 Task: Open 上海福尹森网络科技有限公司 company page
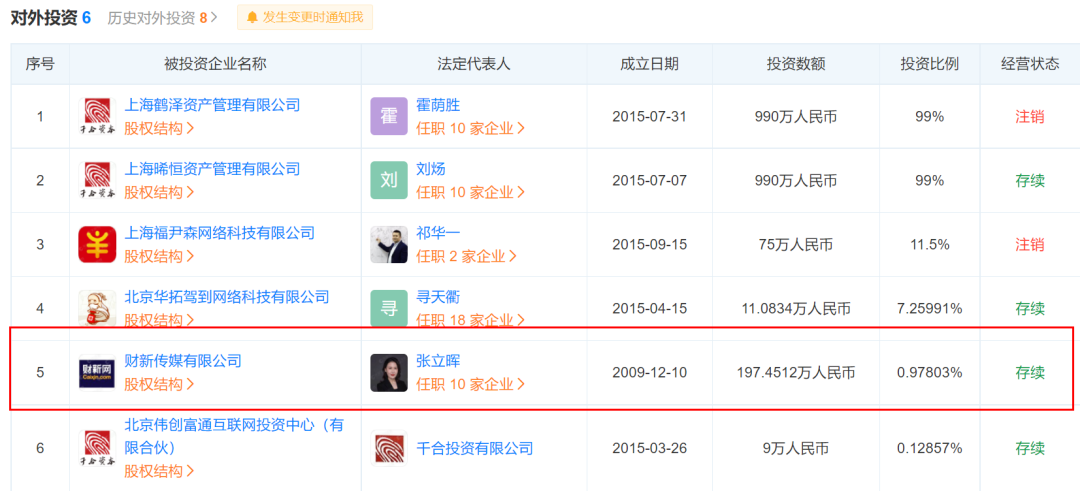pos(219,233)
